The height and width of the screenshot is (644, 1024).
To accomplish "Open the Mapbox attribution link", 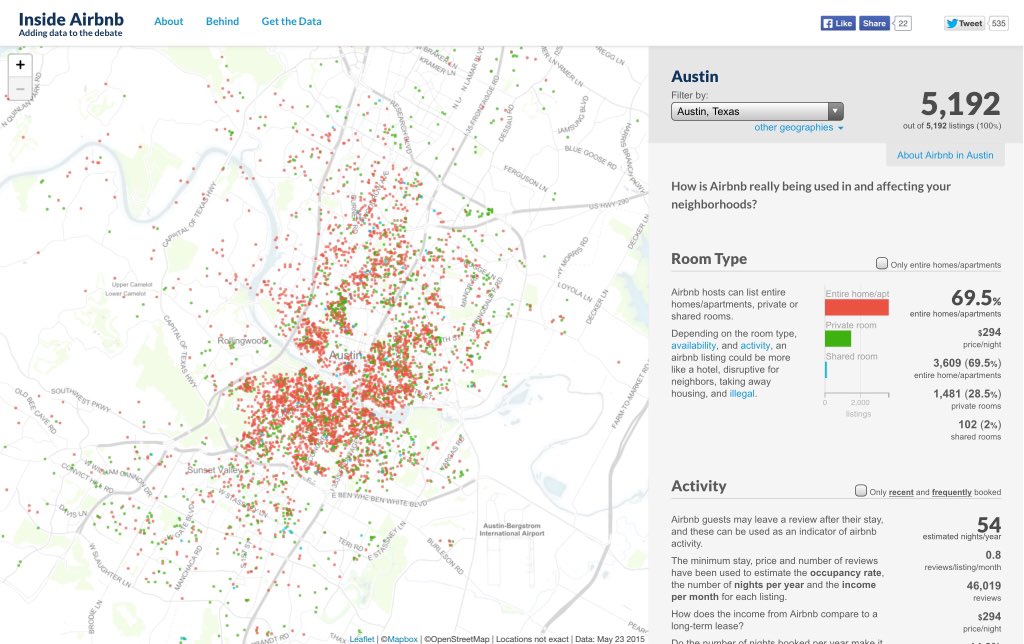I will (402, 639).
